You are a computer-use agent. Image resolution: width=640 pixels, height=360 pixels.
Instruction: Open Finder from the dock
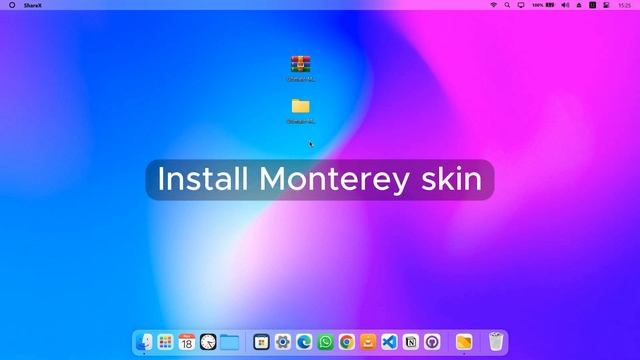coord(144,342)
